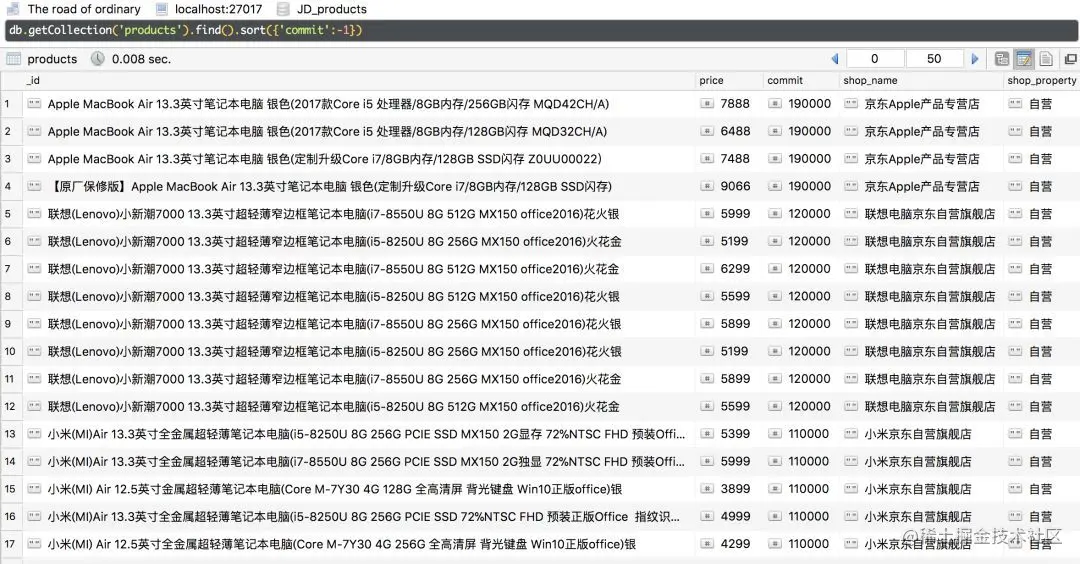Select row number 13 in the row header
Viewport: 1080px width, 564px height.
[10, 435]
